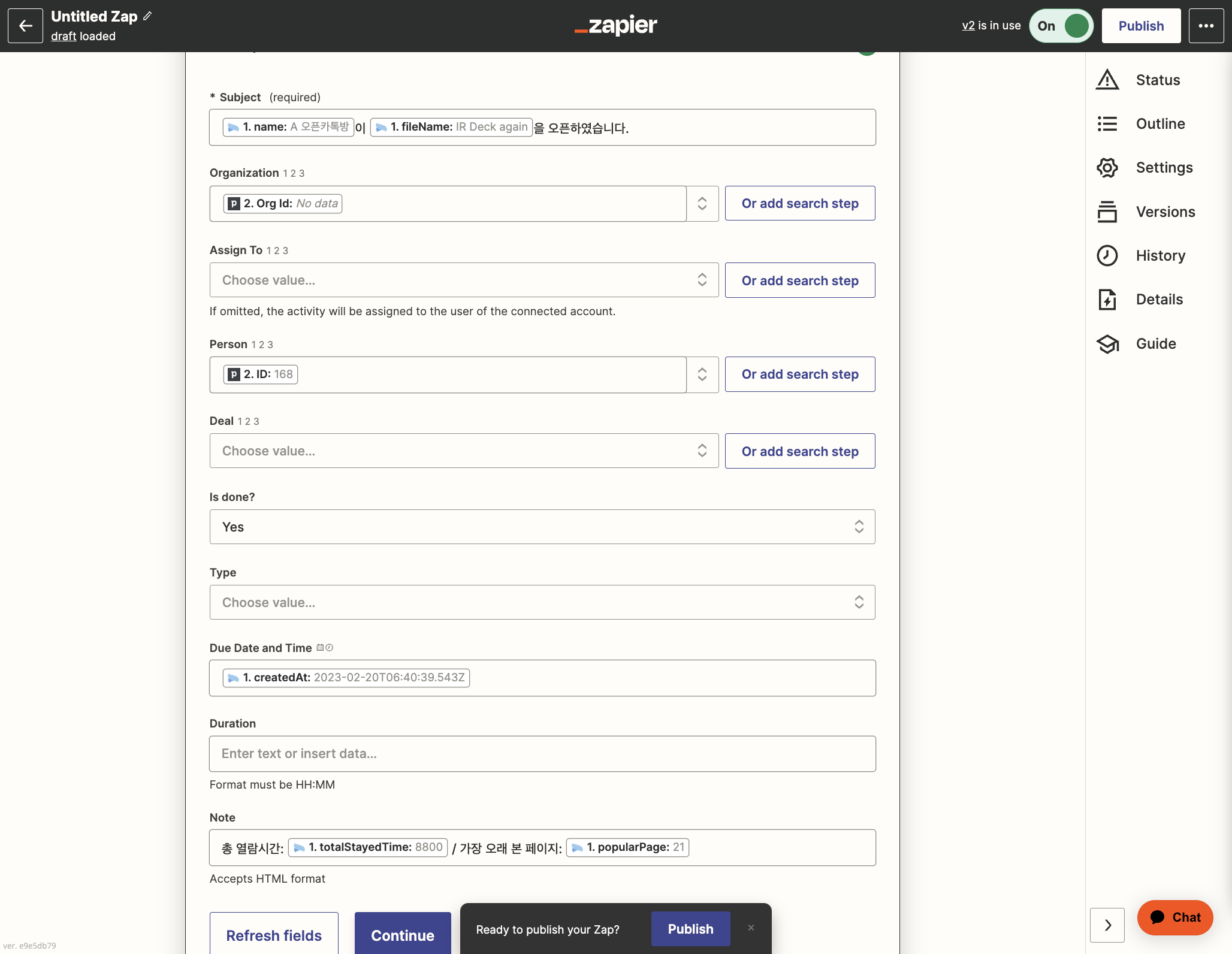Image resolution: width=1232 pixels, height=954 pixels.
Task: Add search step for Assign To
Action: (x=800, y=280)
